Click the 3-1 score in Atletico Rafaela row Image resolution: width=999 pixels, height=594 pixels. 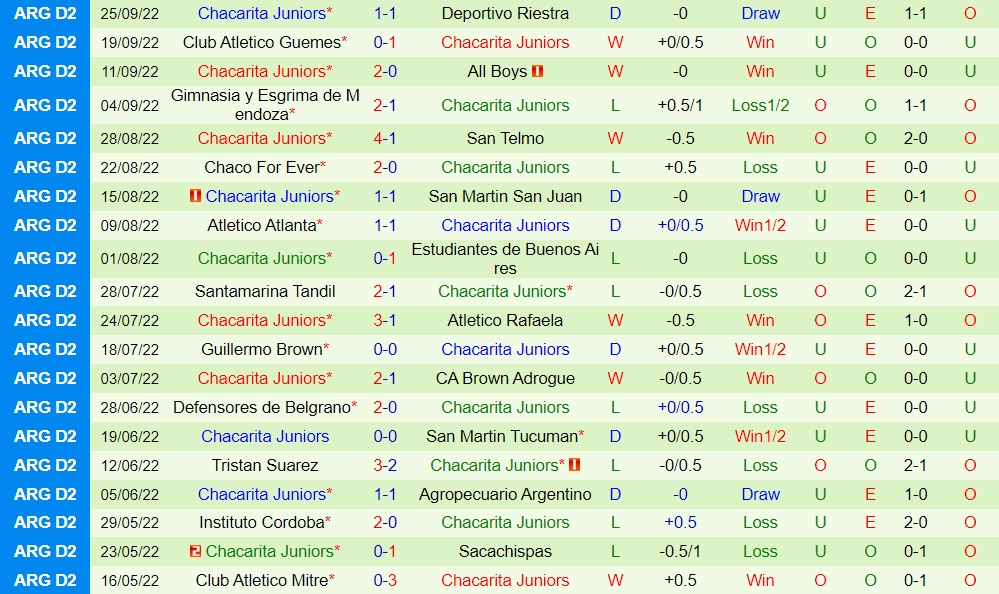tap(385, 321)
